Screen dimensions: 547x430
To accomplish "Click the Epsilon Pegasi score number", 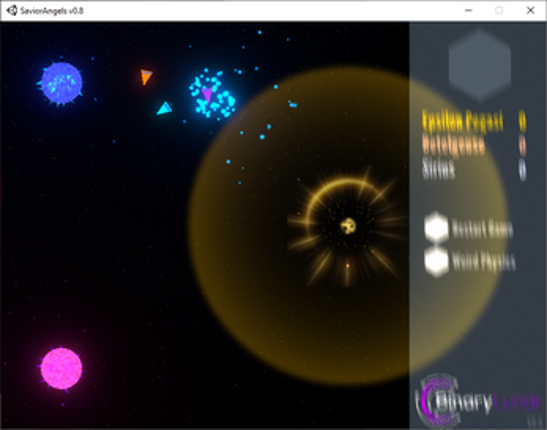I will pyautogui.click(x=522, y=121).
